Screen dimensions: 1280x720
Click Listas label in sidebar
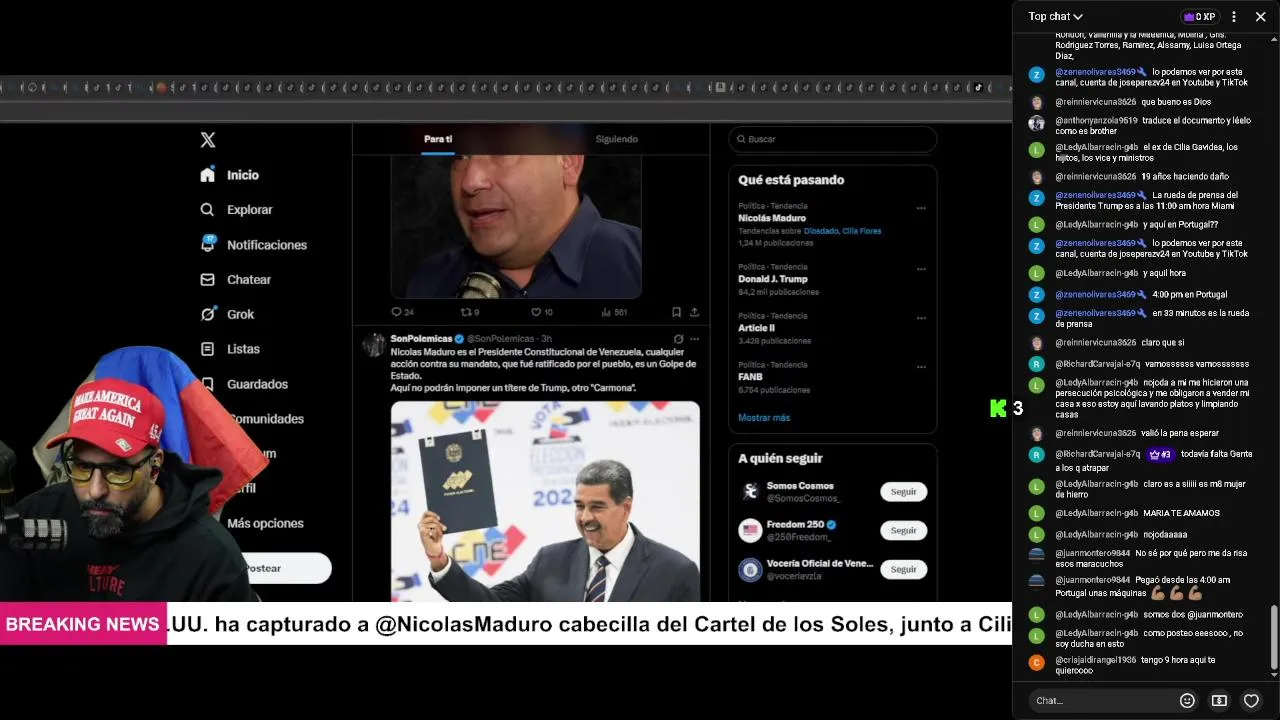click(x=243, y=349)
